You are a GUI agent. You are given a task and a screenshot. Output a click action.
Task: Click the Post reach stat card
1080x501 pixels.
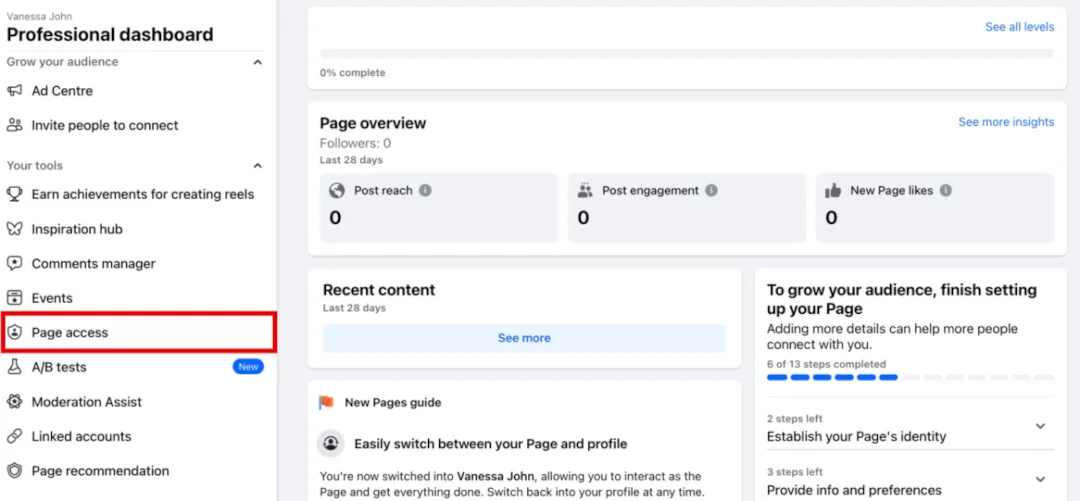439,207
